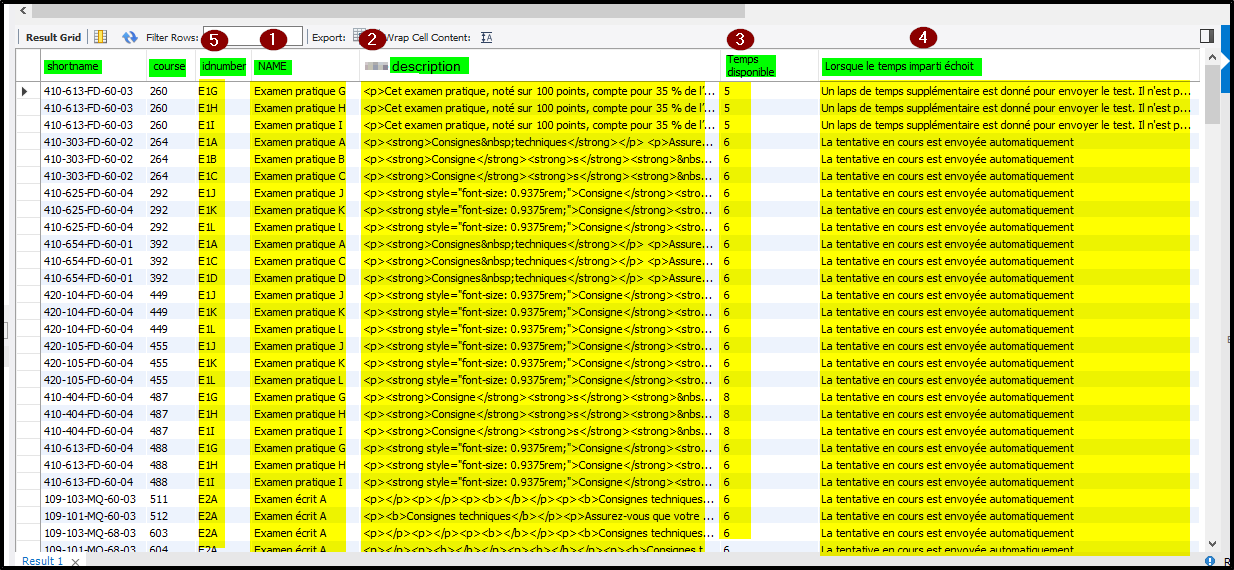1234x570 pixels.
Task: Toggle the side panel icon at top right
Action: click(x=1206, y=35)
